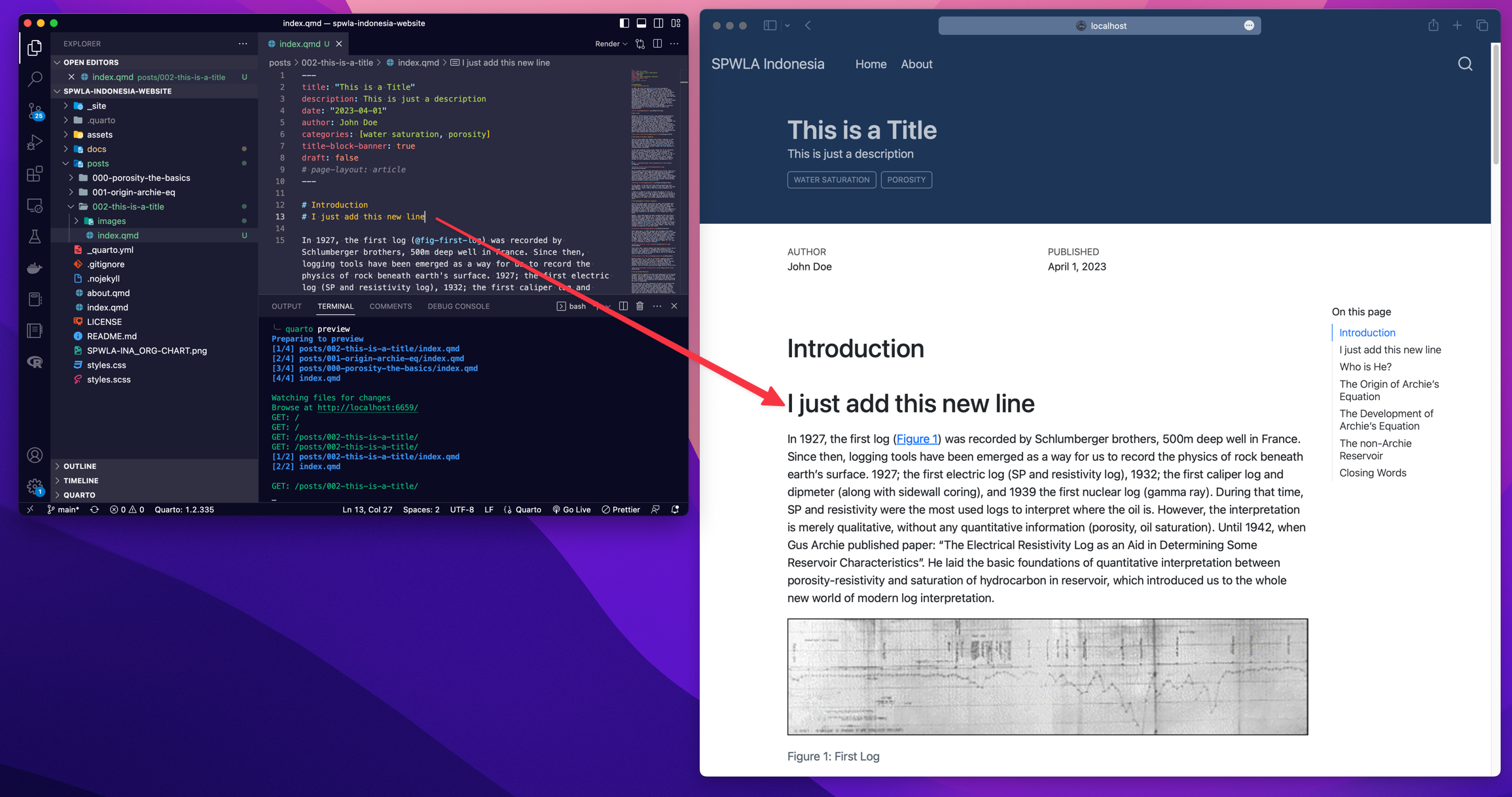Jump to 'Who is He?' in page contents
The width and height of the screenshot is (1512, 797).
click(x=1365, y=367)
